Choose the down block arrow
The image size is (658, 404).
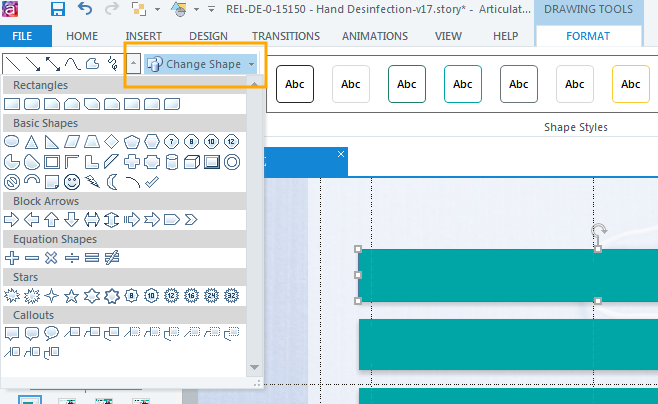[72, 219]
